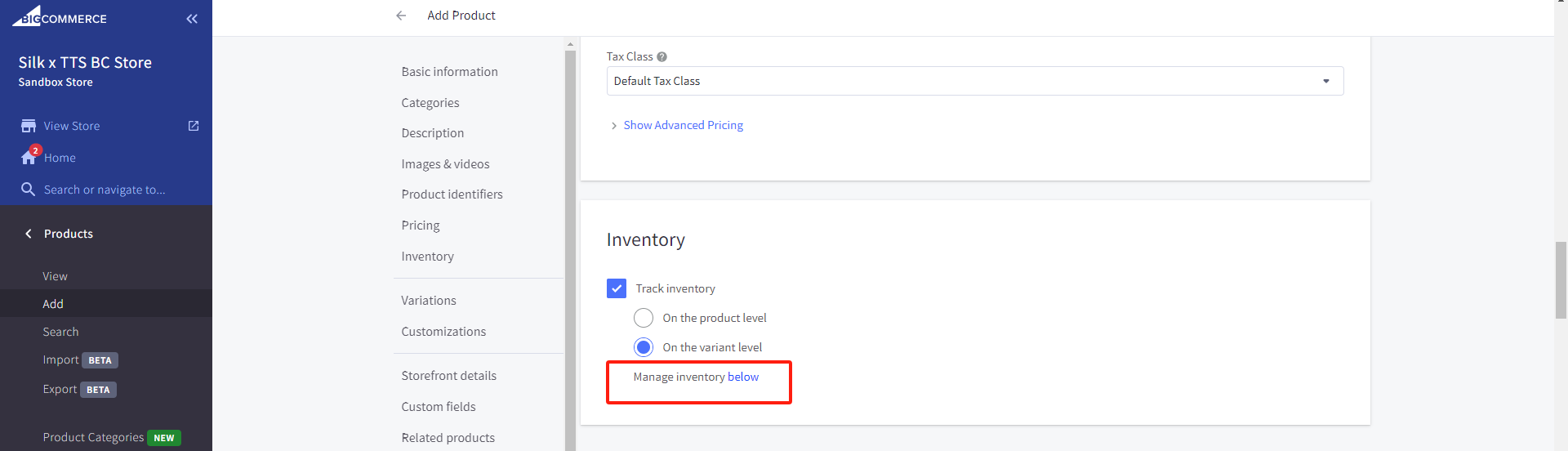
Task: Follow the 'below' inventory link
Action: 743,377
